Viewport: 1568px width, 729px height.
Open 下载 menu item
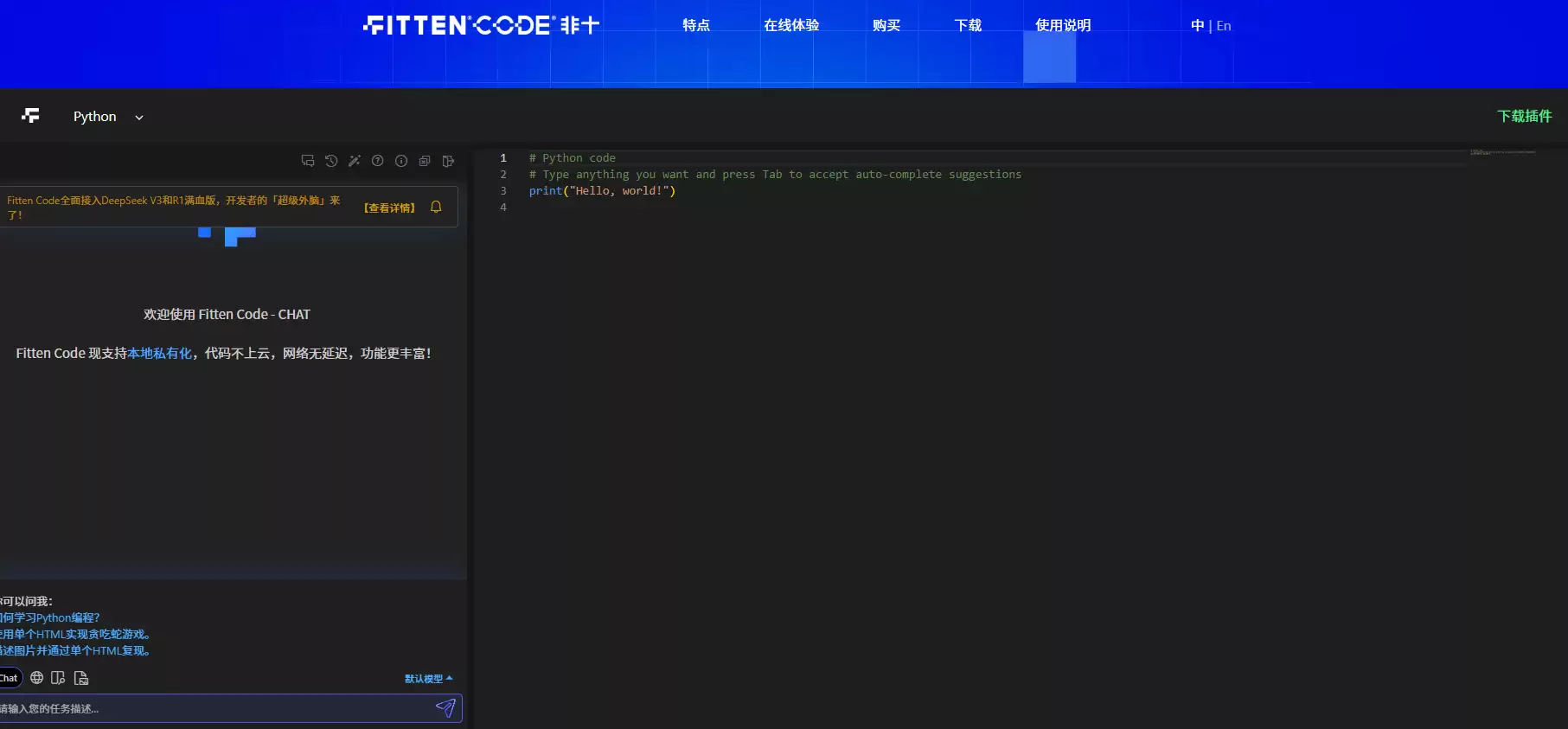[968, 26]
